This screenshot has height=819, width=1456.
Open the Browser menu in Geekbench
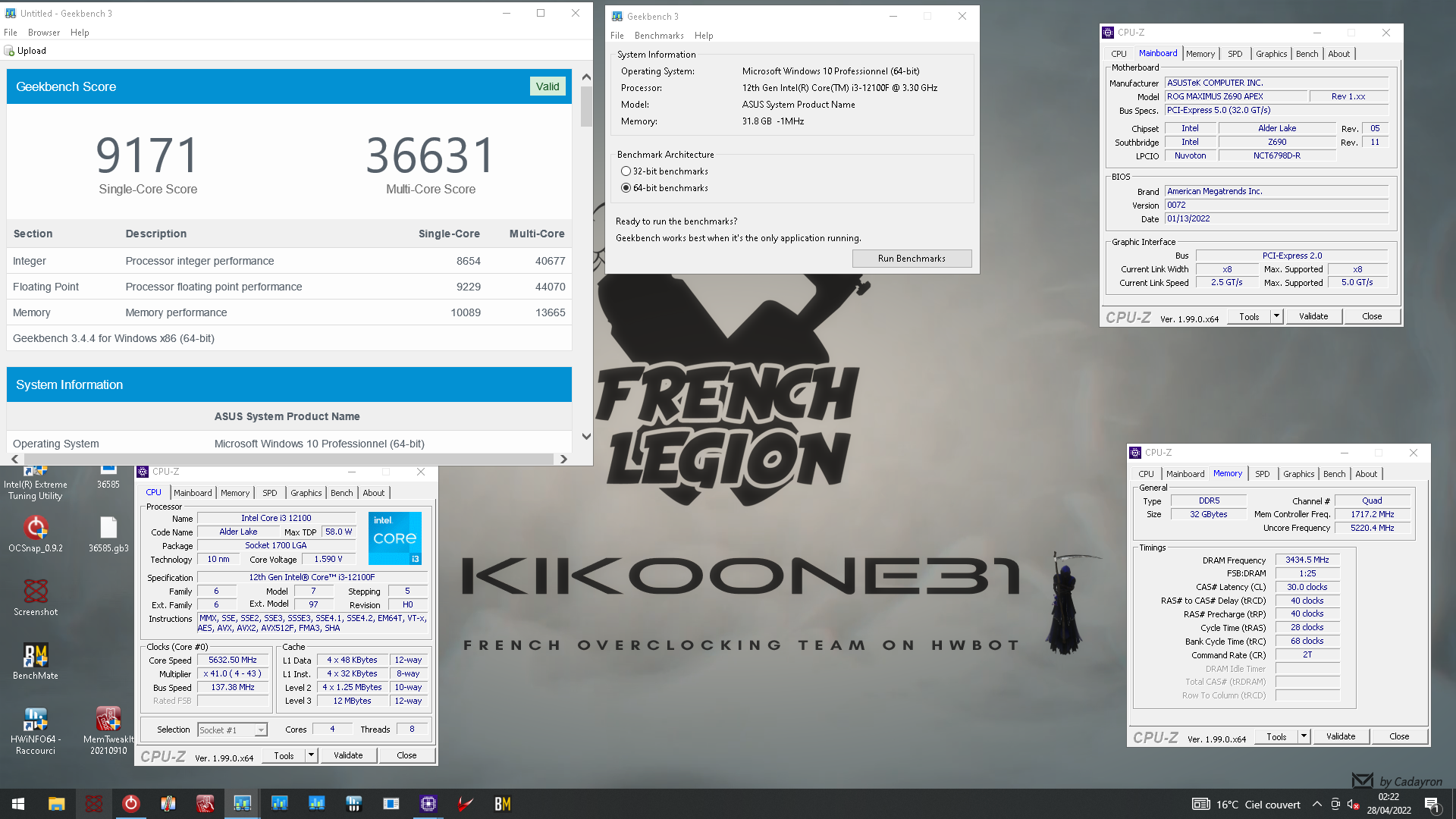[44, 33]
